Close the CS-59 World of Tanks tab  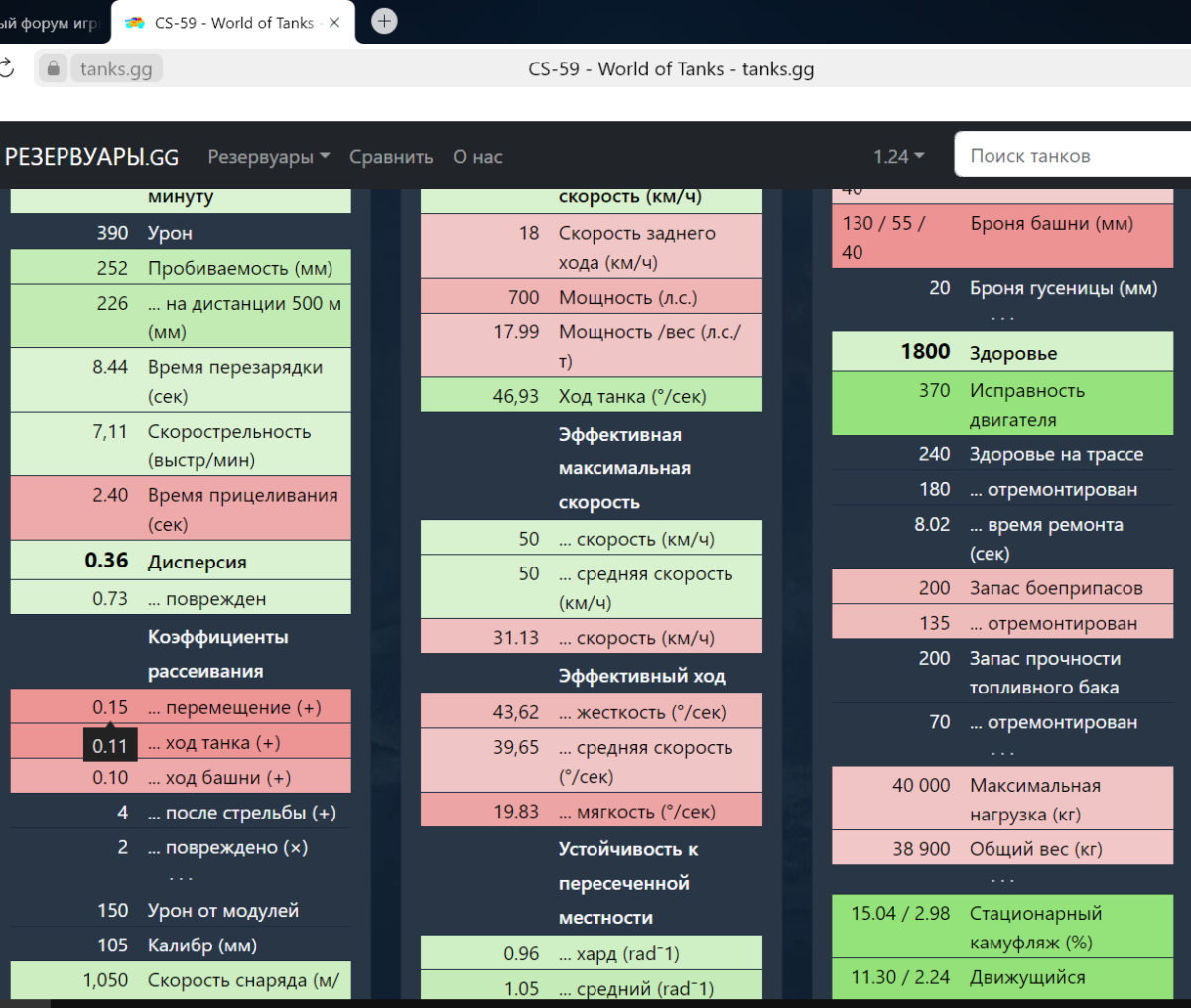[x=334, y=22]
